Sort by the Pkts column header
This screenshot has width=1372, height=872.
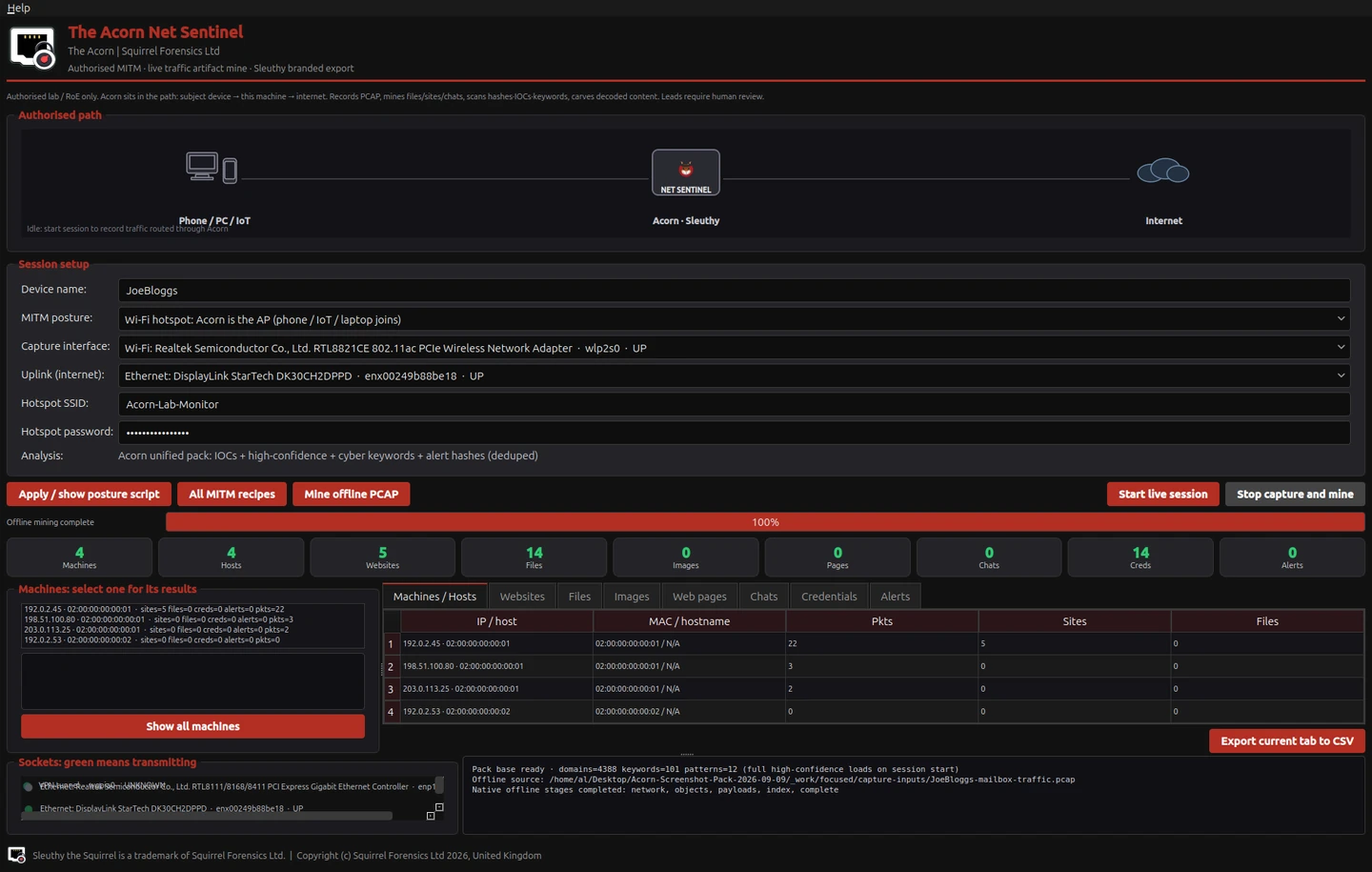point(882,621)
